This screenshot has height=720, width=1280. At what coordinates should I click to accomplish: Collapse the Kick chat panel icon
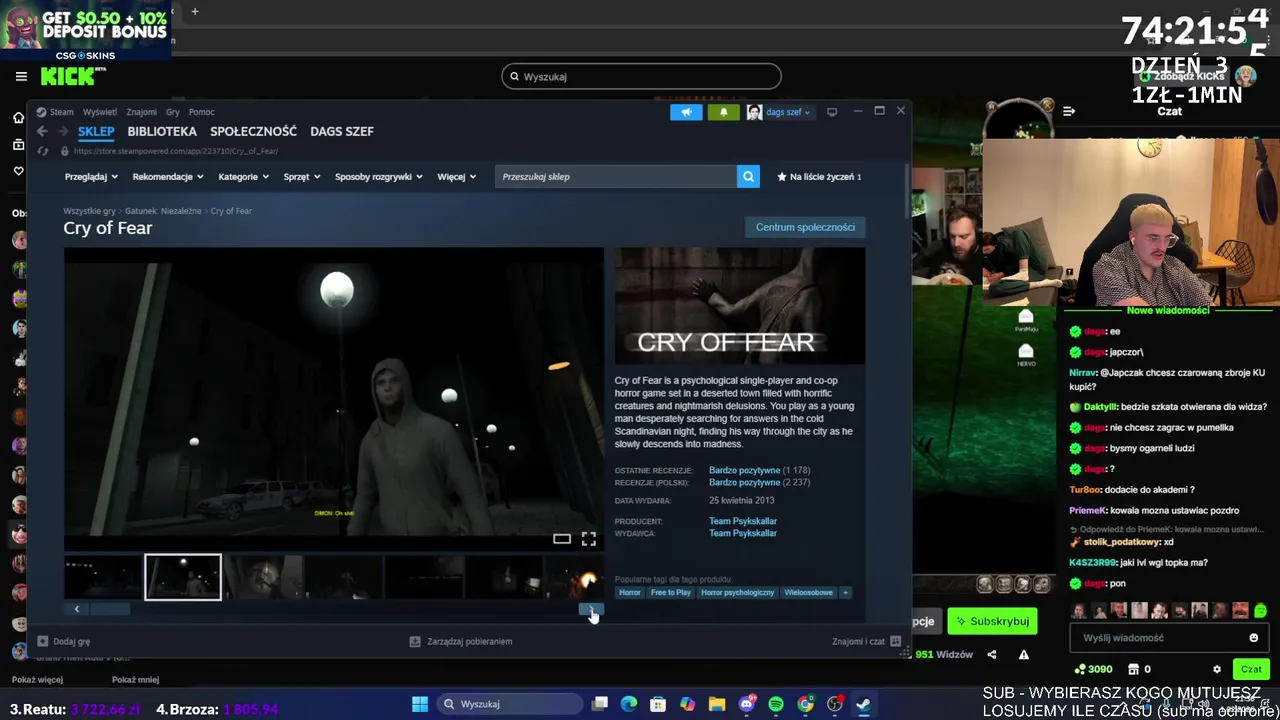(1069, 111)
